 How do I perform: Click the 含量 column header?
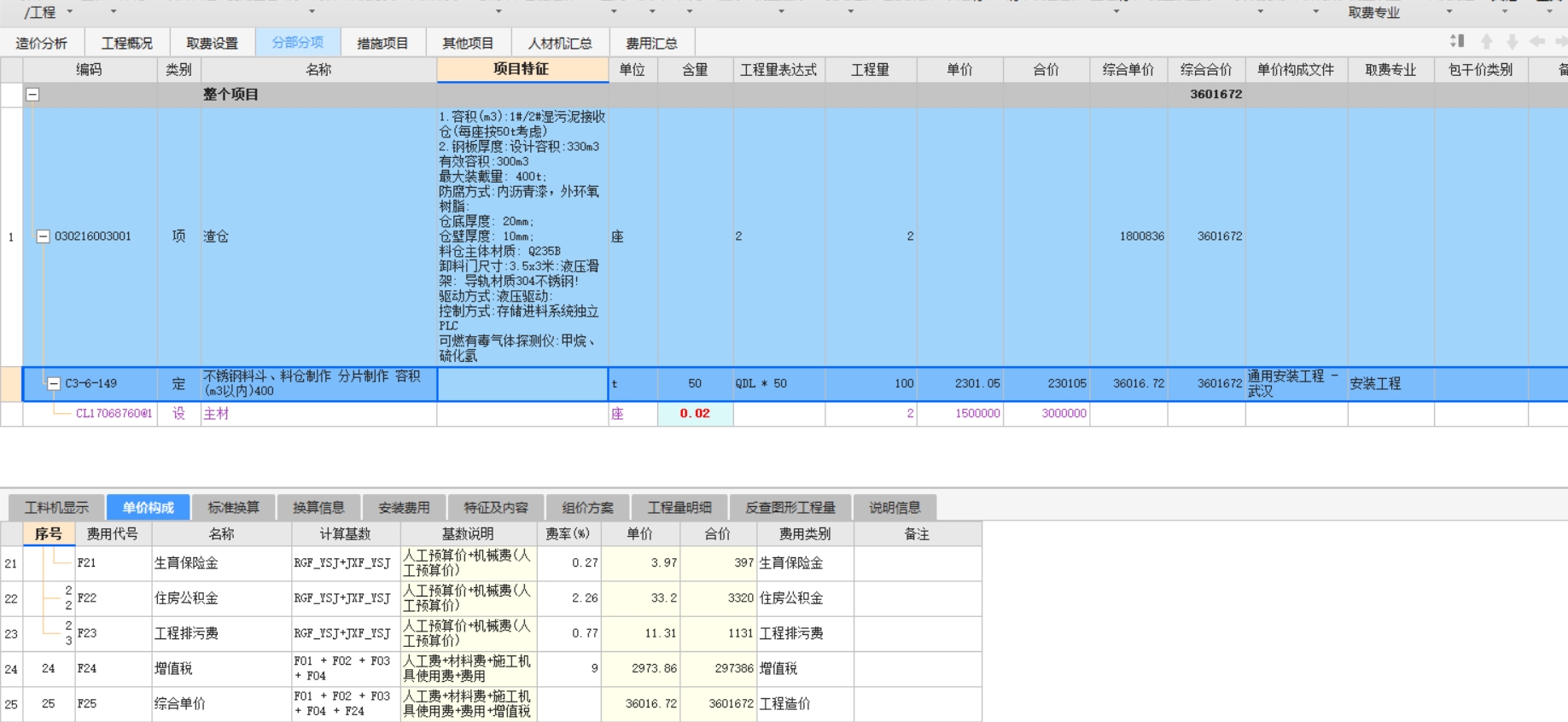click(x=696, y=70)
